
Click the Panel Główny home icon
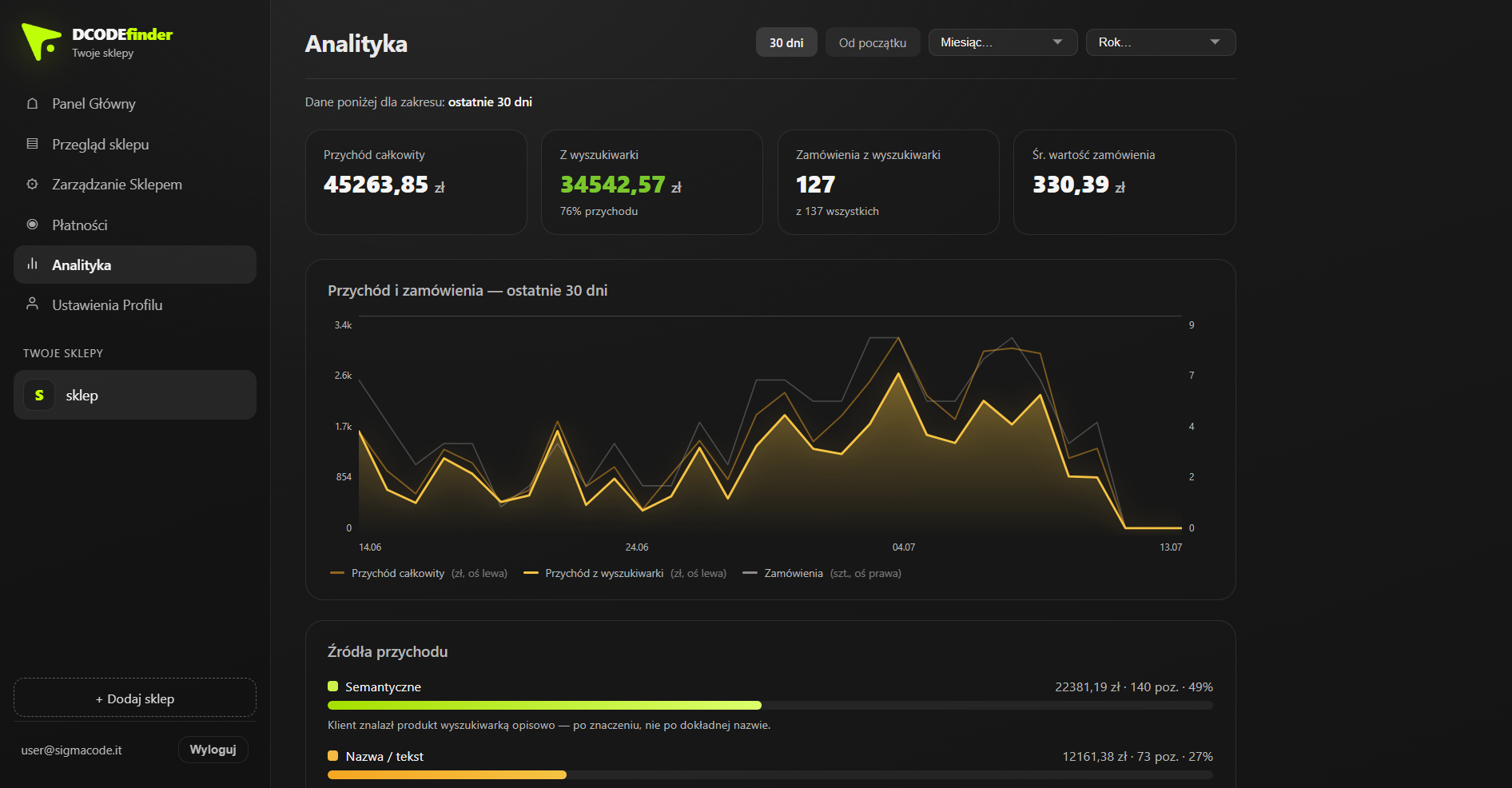(x=32, y=104)
